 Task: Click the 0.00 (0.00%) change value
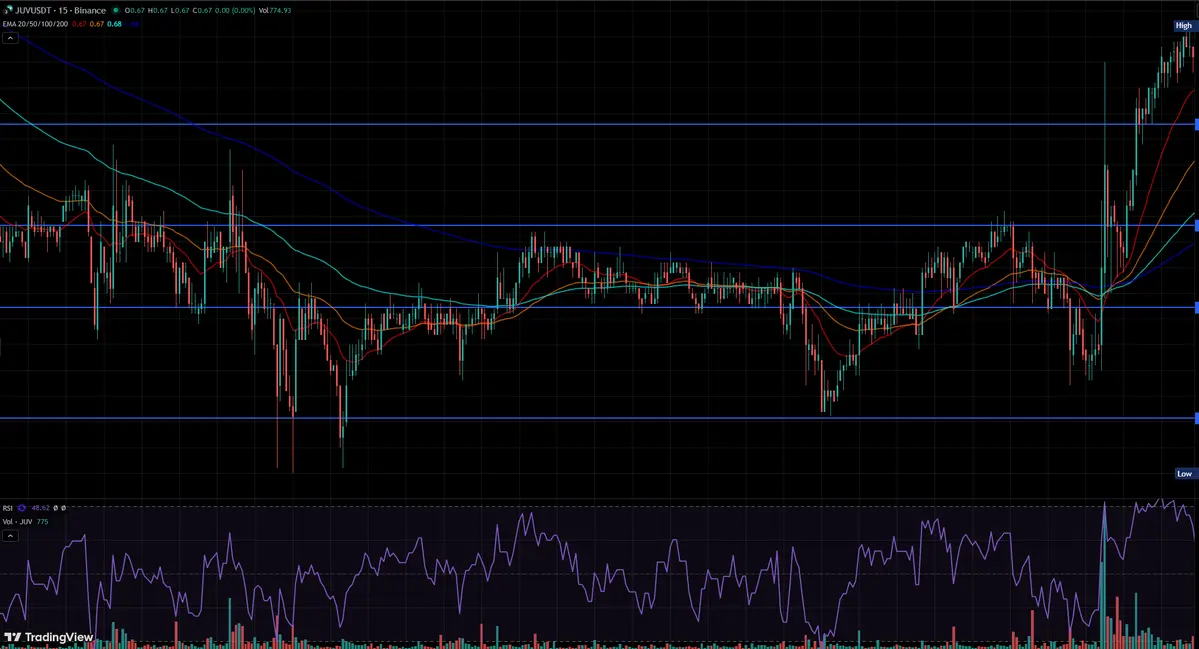click(x=235, y=11)
